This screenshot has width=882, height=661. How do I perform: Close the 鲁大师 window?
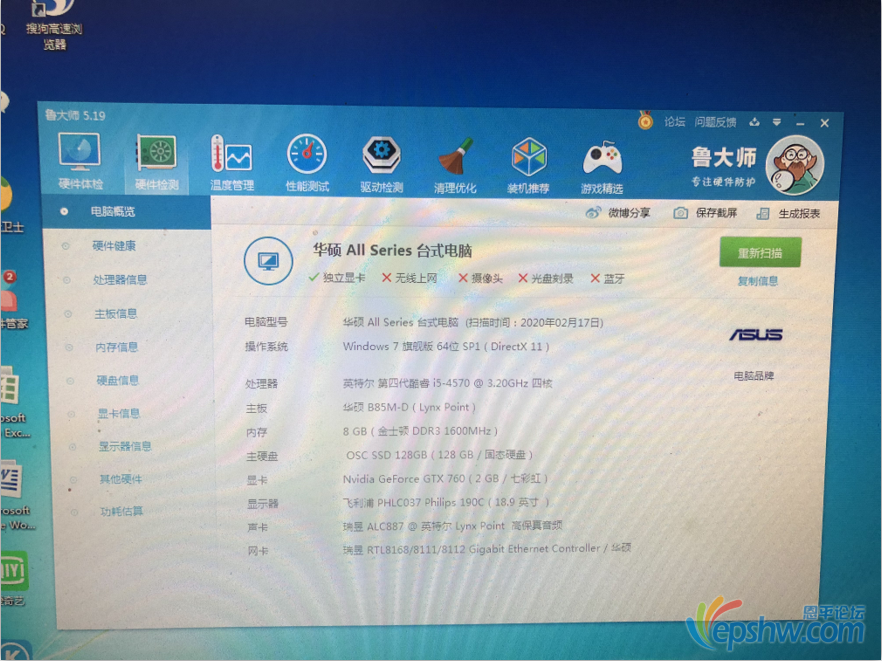825,123
